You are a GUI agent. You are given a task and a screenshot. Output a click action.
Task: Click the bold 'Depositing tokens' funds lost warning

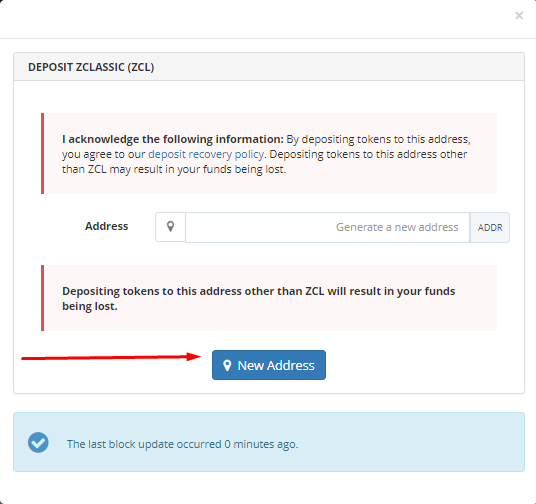tap(258, 299)
